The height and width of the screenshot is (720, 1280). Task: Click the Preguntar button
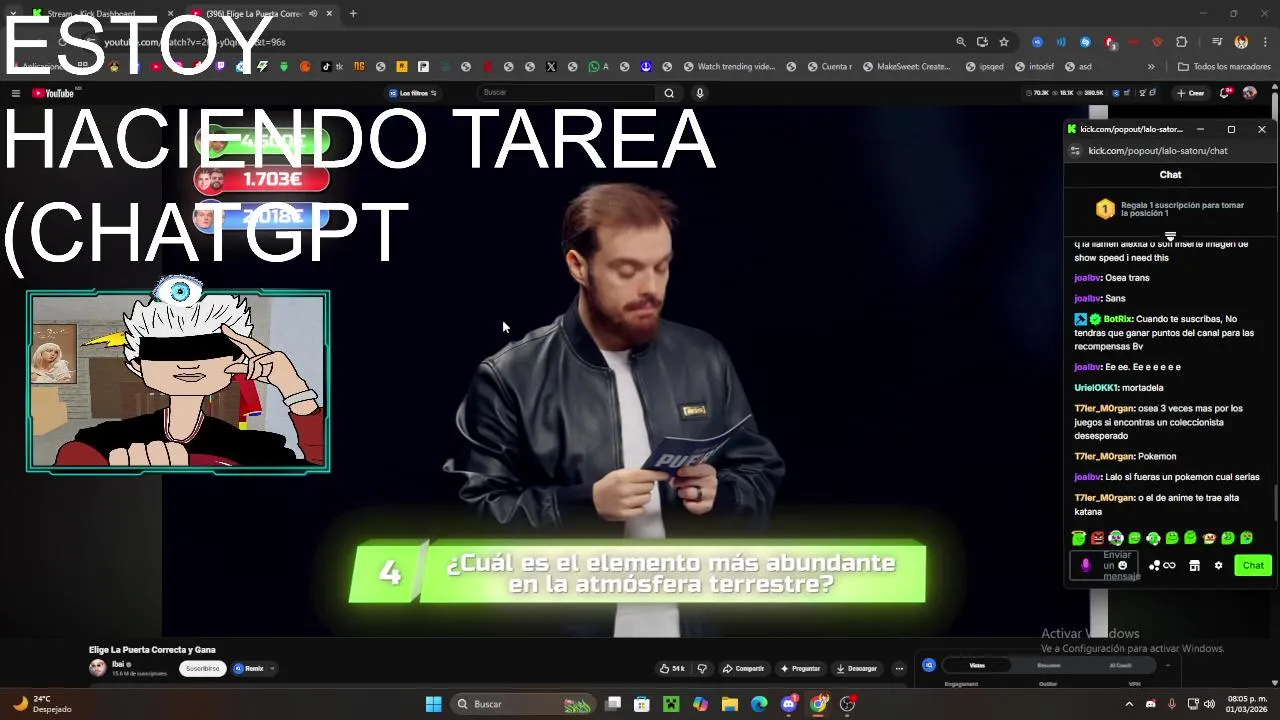(x=800, y=668)
